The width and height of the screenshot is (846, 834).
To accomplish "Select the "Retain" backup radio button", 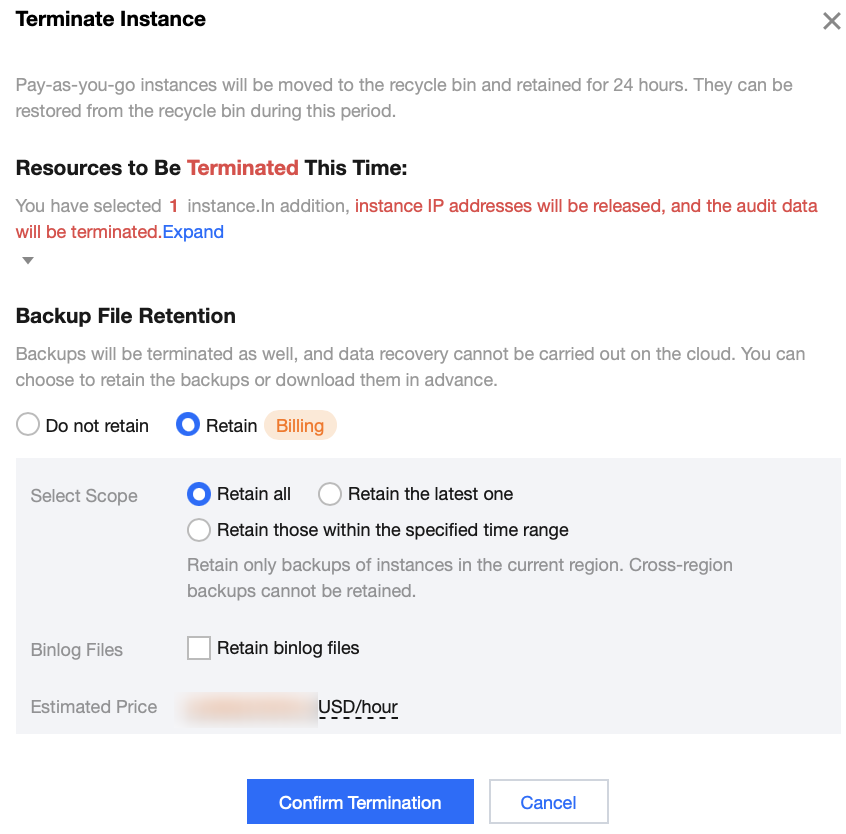I will click(x=188, y=425).
